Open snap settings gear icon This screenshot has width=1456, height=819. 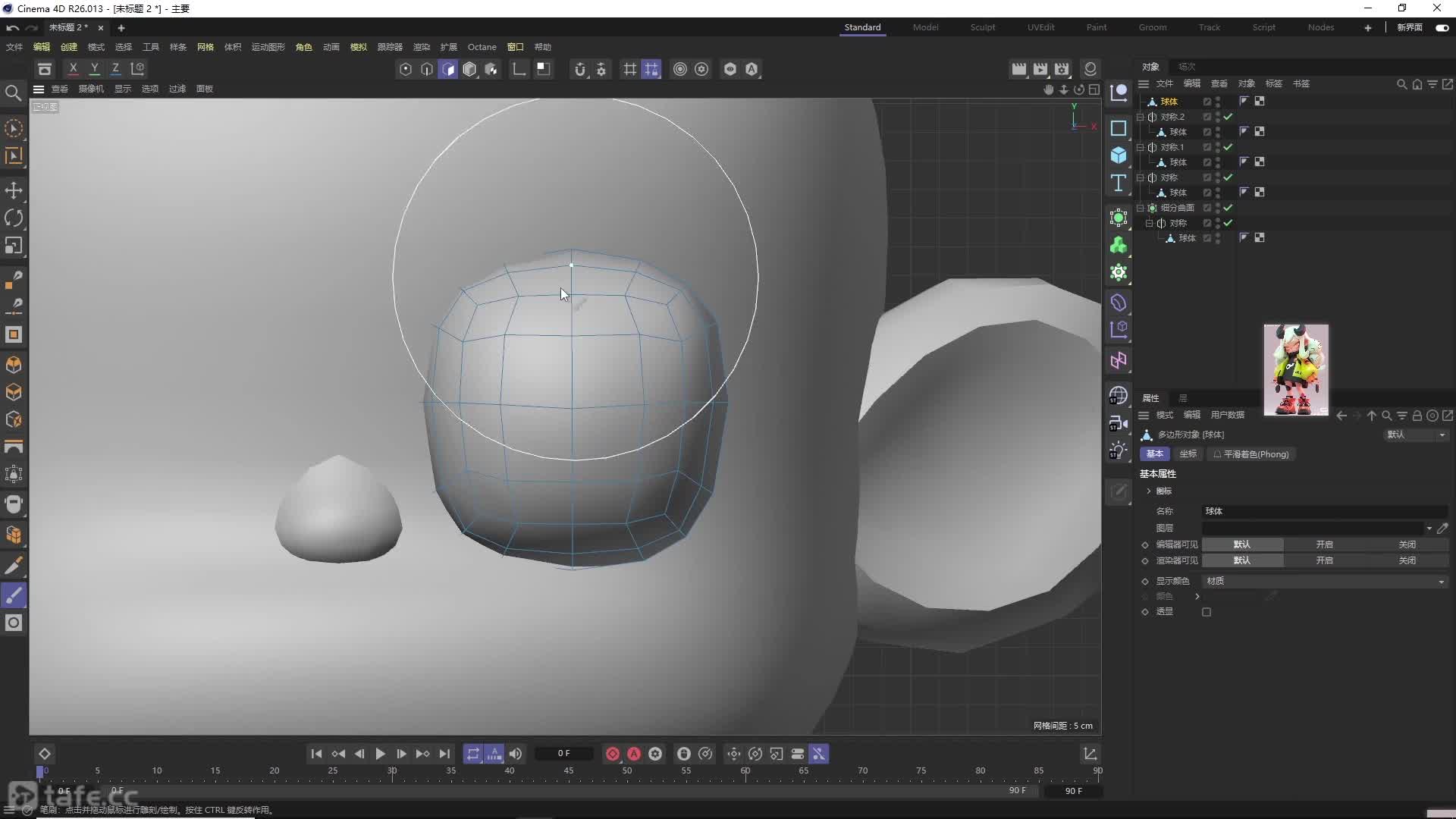point(601,70)
